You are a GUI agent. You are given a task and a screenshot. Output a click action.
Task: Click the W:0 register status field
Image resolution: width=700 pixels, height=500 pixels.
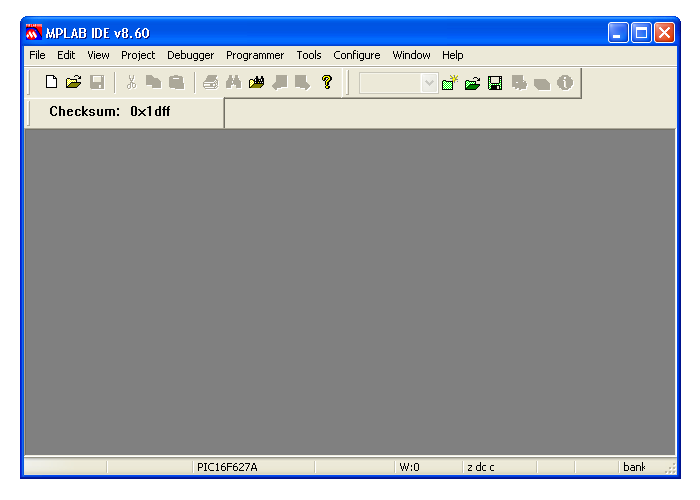click(409, 467)
